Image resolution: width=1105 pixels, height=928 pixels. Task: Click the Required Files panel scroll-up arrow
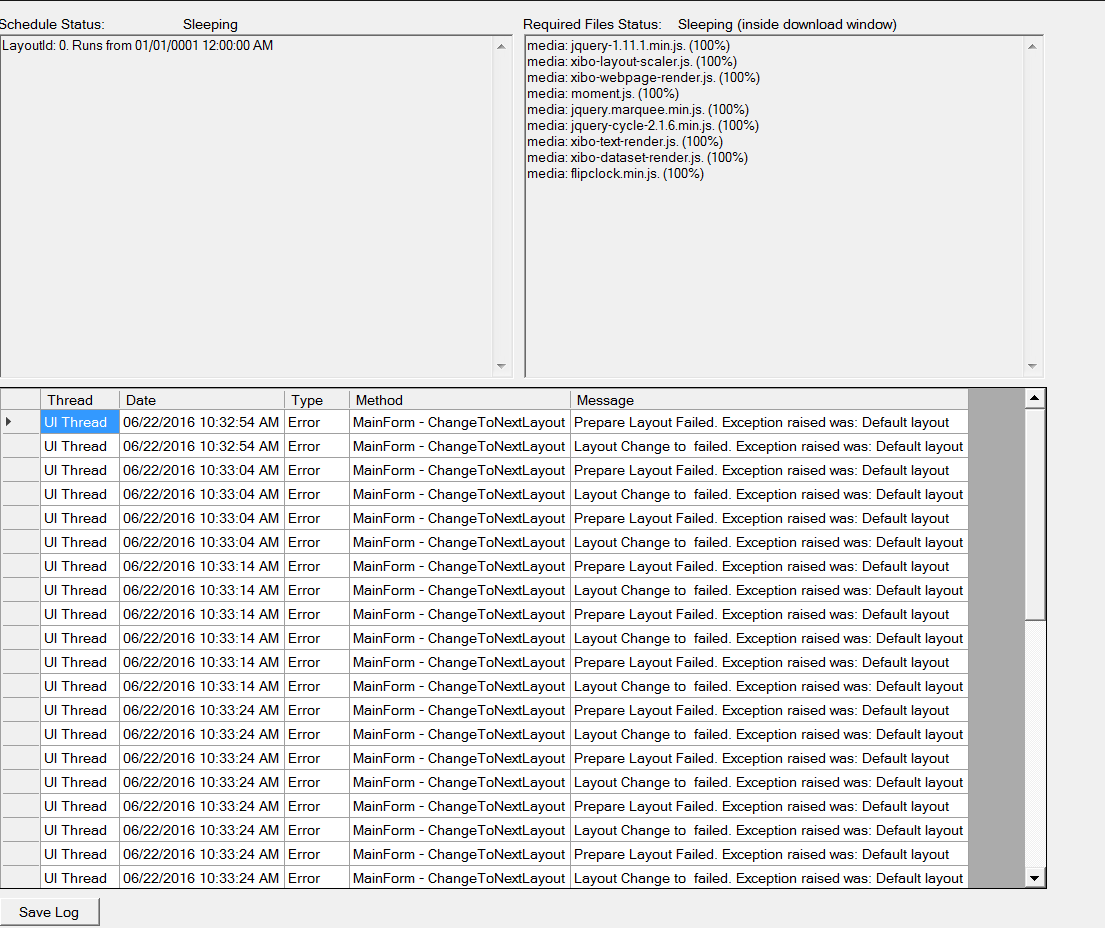1031,44
